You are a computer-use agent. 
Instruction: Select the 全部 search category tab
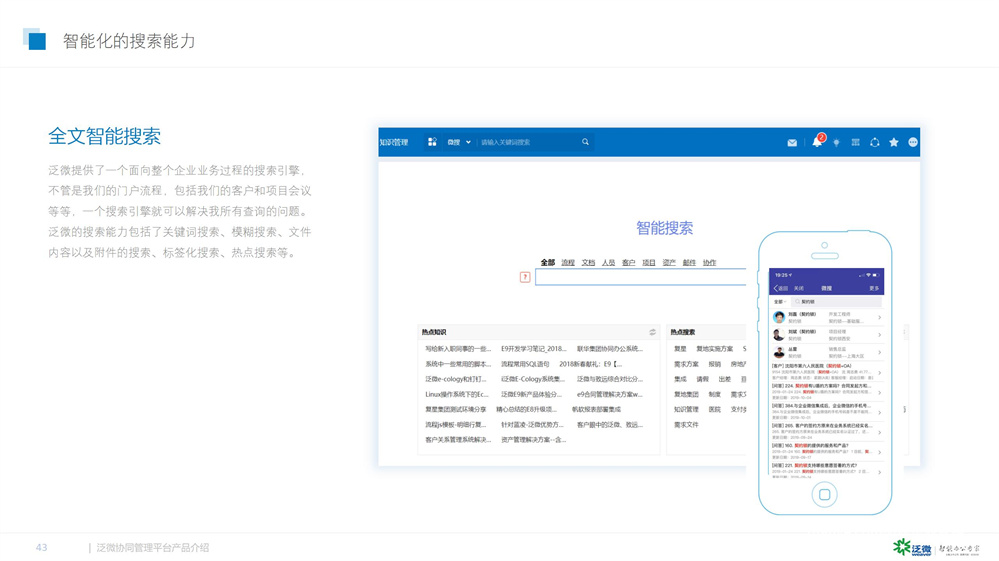click(x=547, y=262)
